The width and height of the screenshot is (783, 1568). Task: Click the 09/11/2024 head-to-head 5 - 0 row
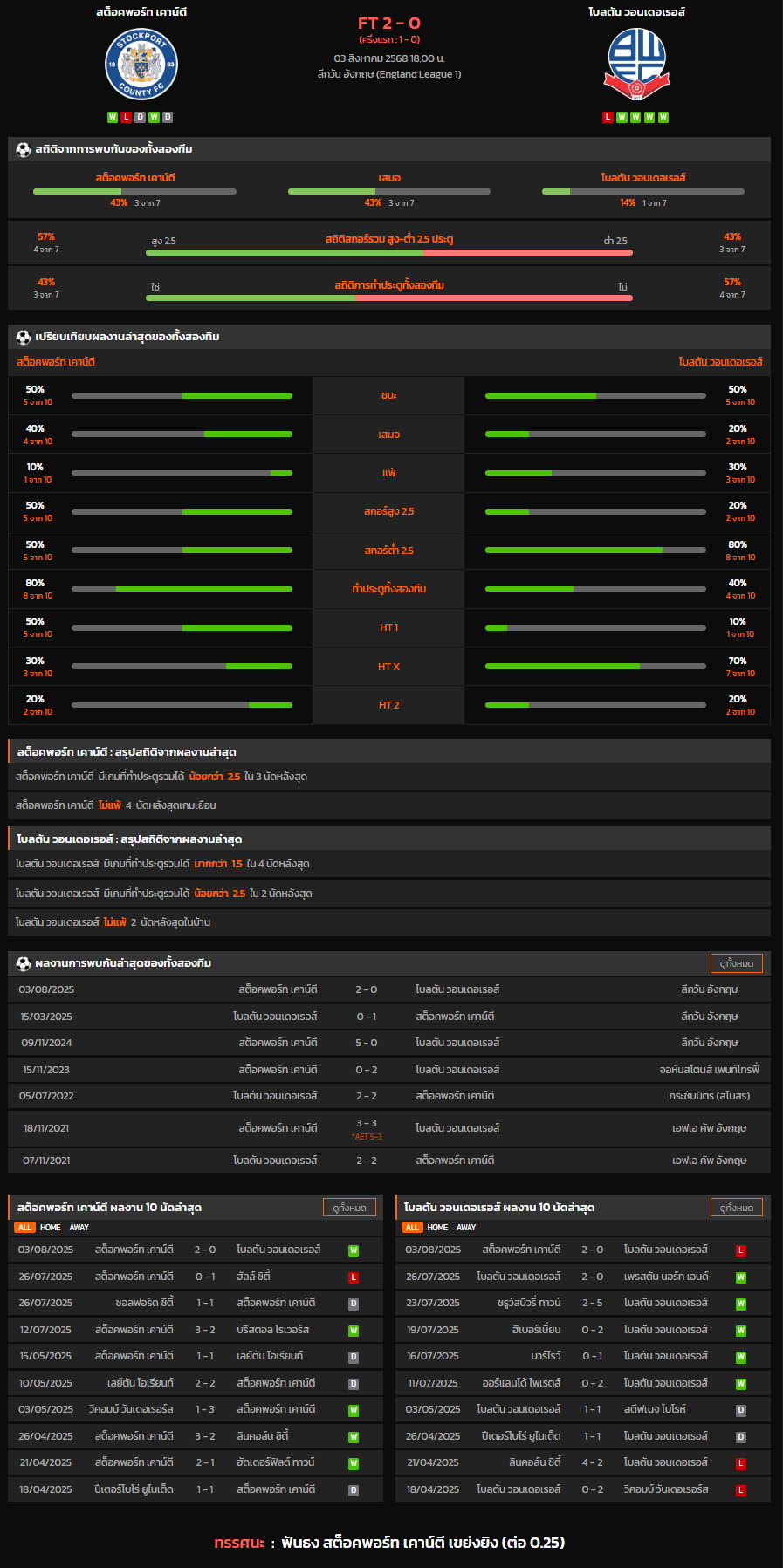pyautogui.click(x=389, y=1043)
